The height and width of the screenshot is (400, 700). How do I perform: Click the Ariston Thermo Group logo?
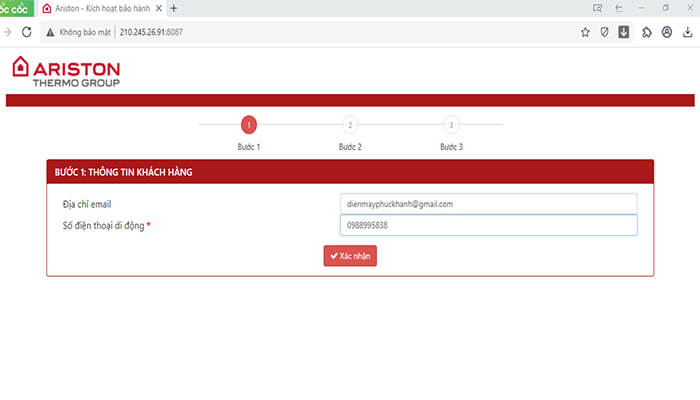click(x=66, y=71)
